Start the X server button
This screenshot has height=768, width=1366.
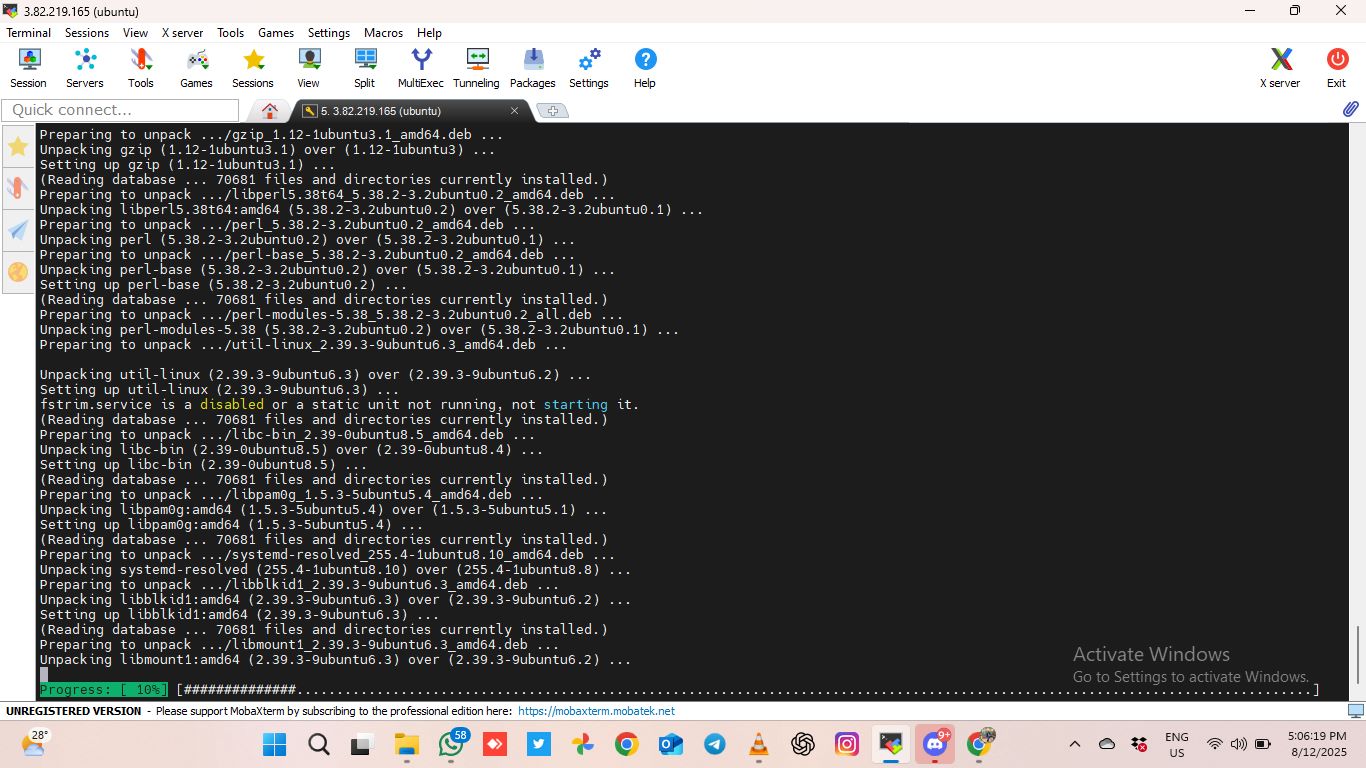point(1280,68)
